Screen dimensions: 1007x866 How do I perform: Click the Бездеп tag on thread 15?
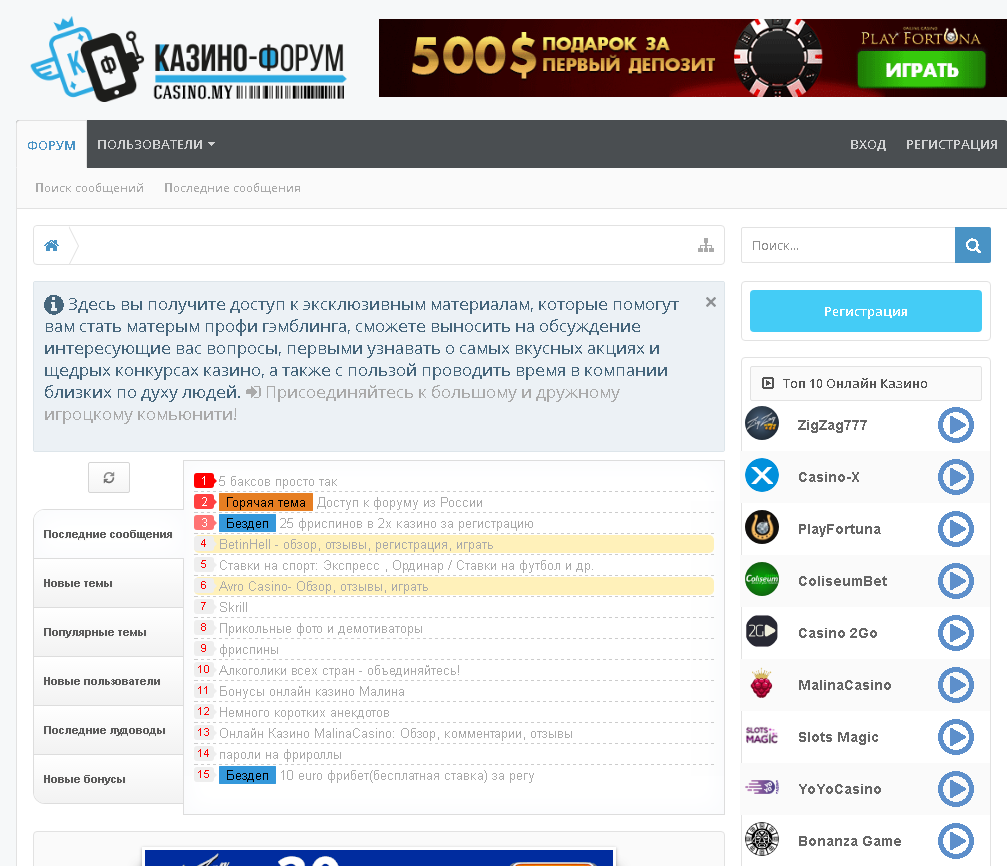pos(247,775)
